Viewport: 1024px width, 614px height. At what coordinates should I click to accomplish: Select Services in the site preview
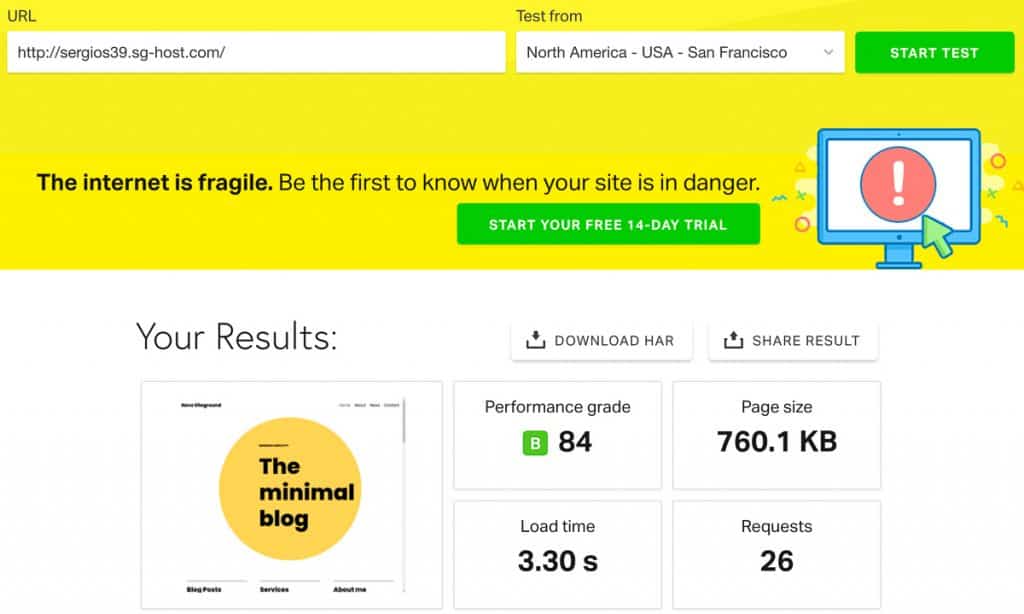pyautogui.click(x=275, y=590)
